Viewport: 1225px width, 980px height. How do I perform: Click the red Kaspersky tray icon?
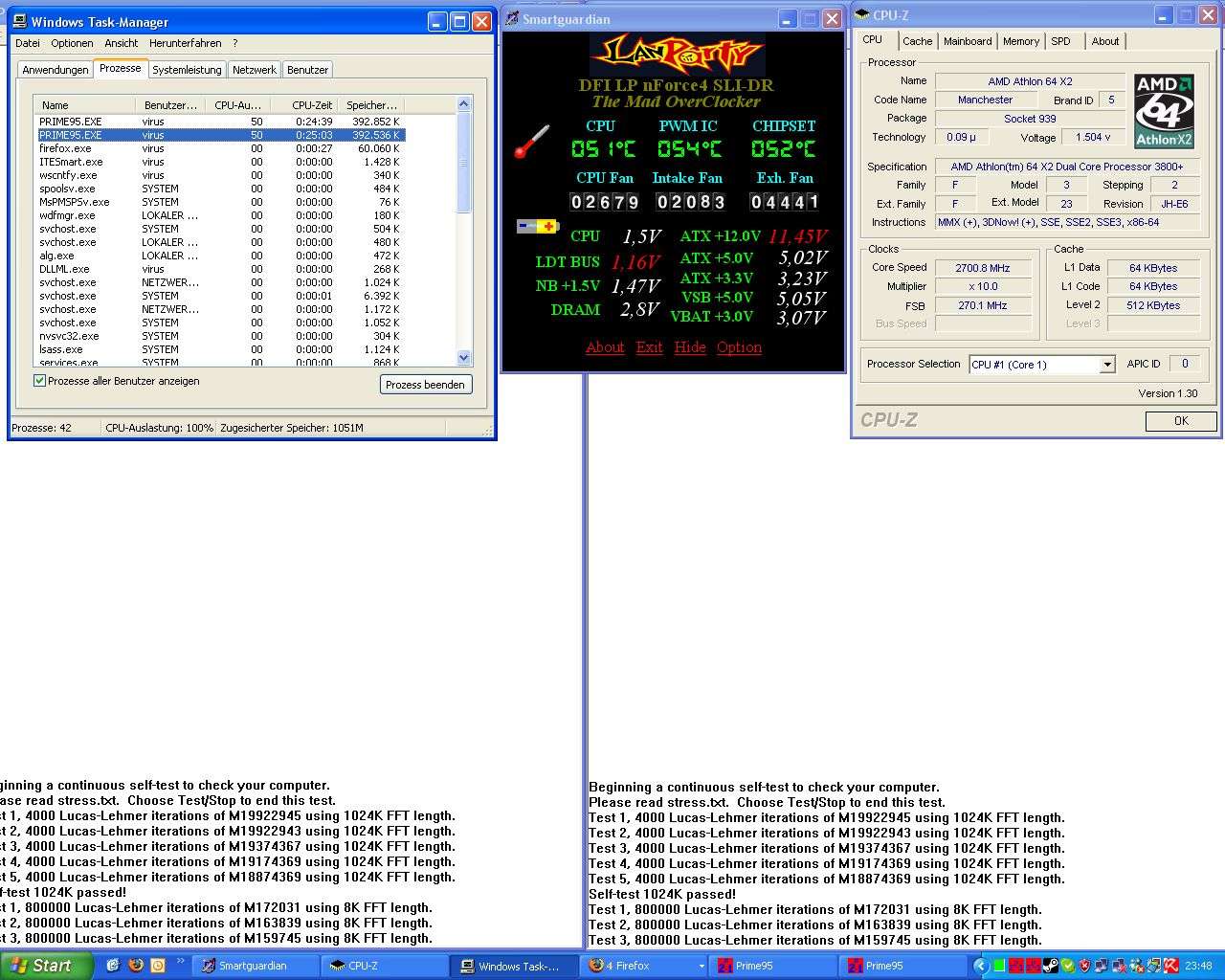(x=1171, y=966)
